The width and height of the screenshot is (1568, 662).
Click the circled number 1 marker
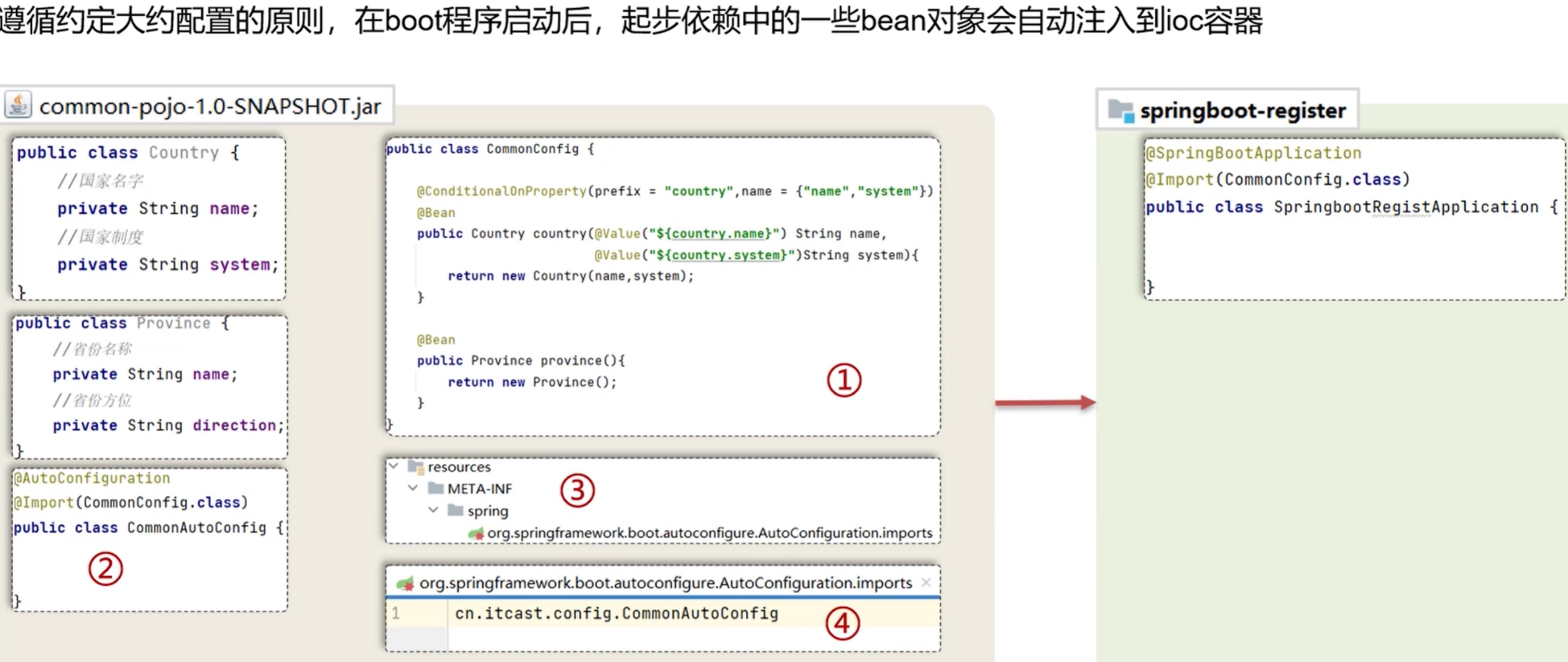tap(844, 381)
